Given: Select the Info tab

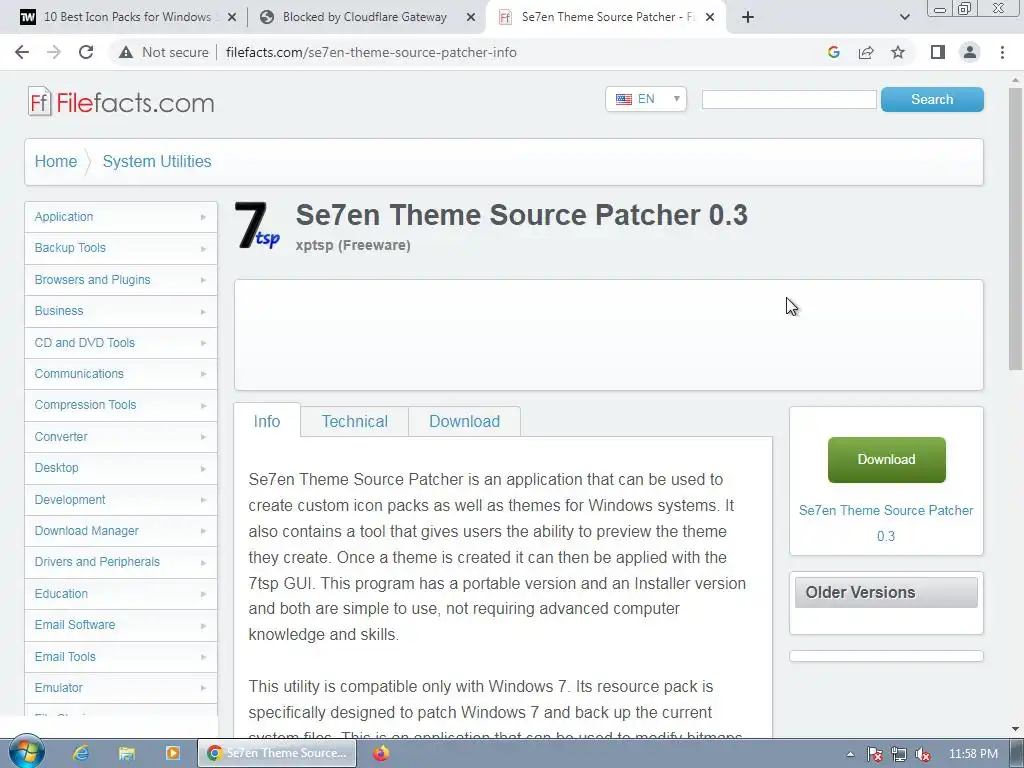Looking at the screenshot, I should 267,421.
